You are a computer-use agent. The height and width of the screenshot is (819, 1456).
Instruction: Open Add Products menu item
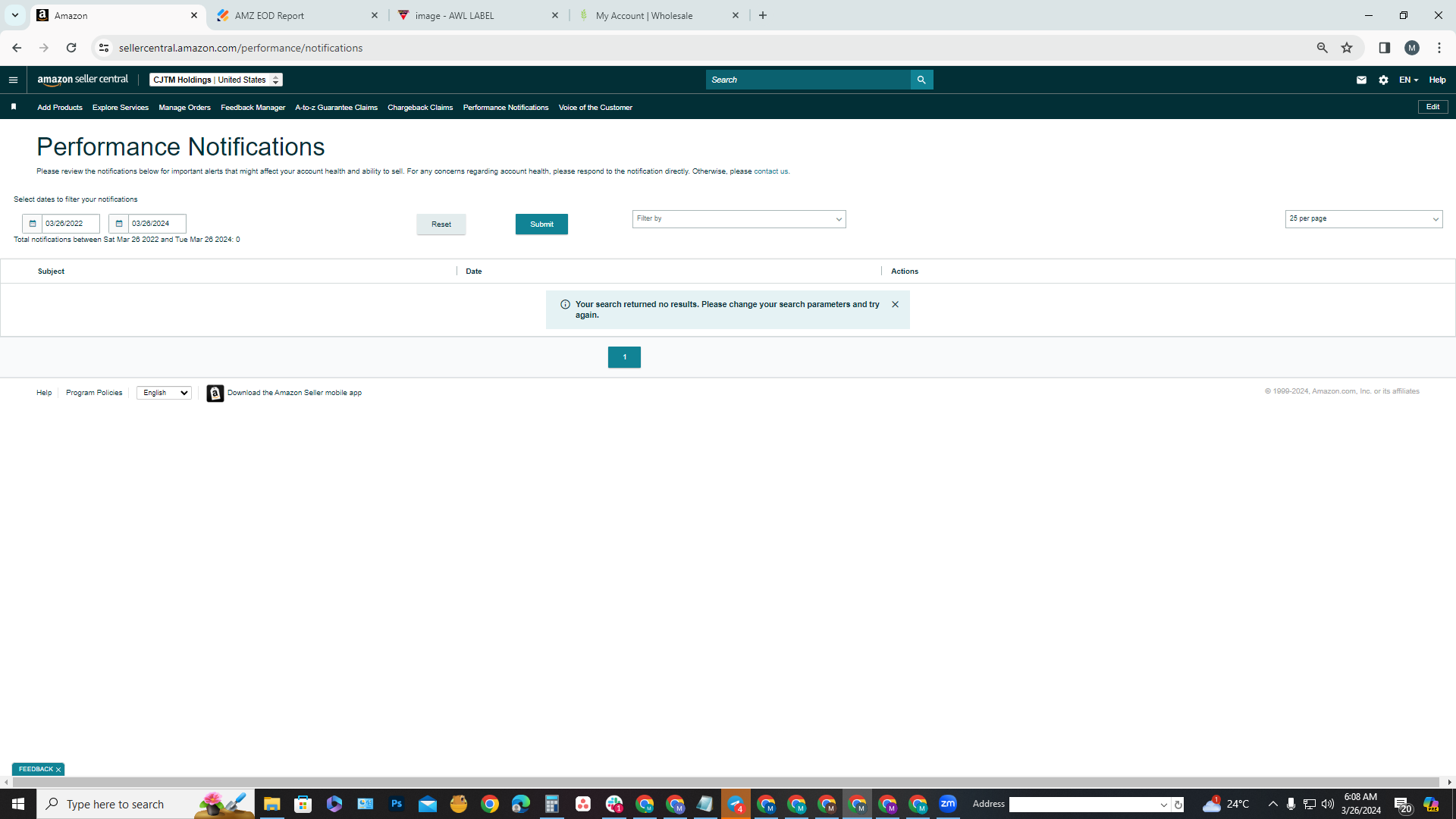[60, 108]
